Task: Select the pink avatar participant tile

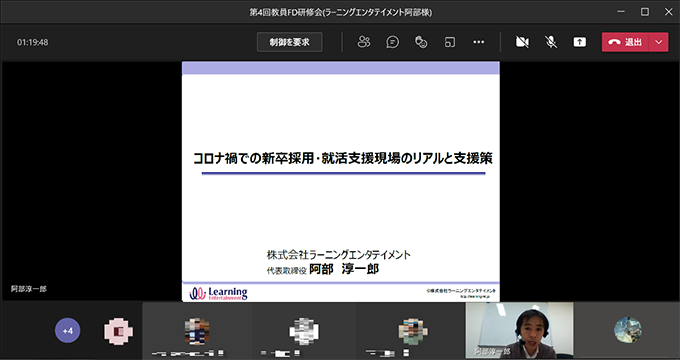Action: (x=118, y=331)
